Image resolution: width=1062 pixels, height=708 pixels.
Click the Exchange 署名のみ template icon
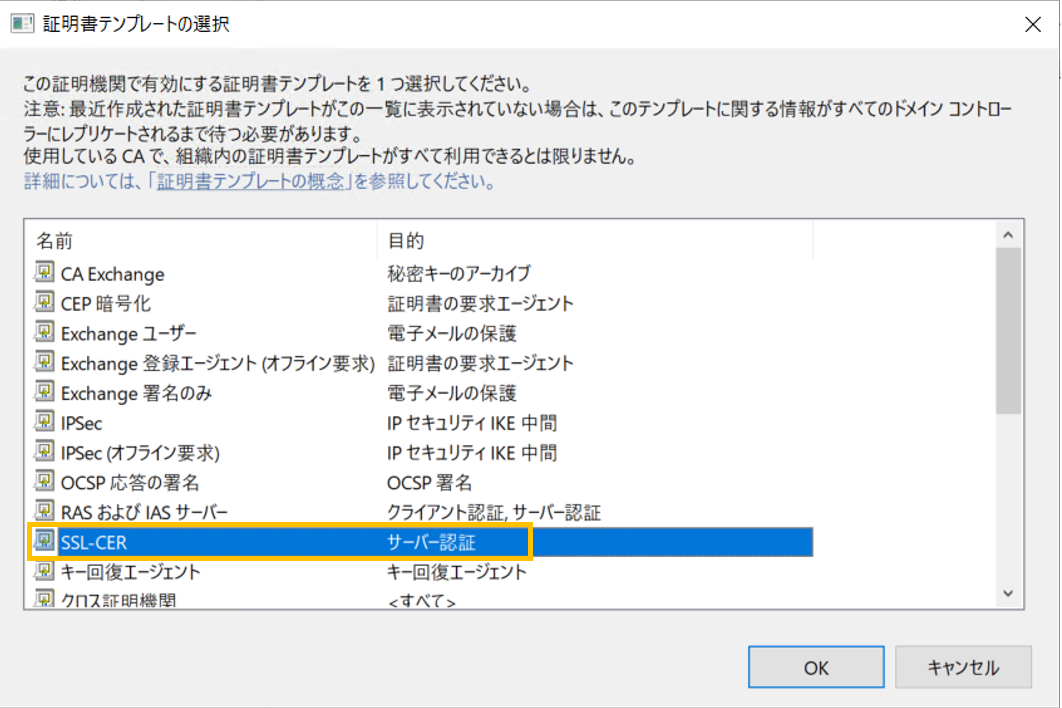pyautogui.click(x=44, y=392)
